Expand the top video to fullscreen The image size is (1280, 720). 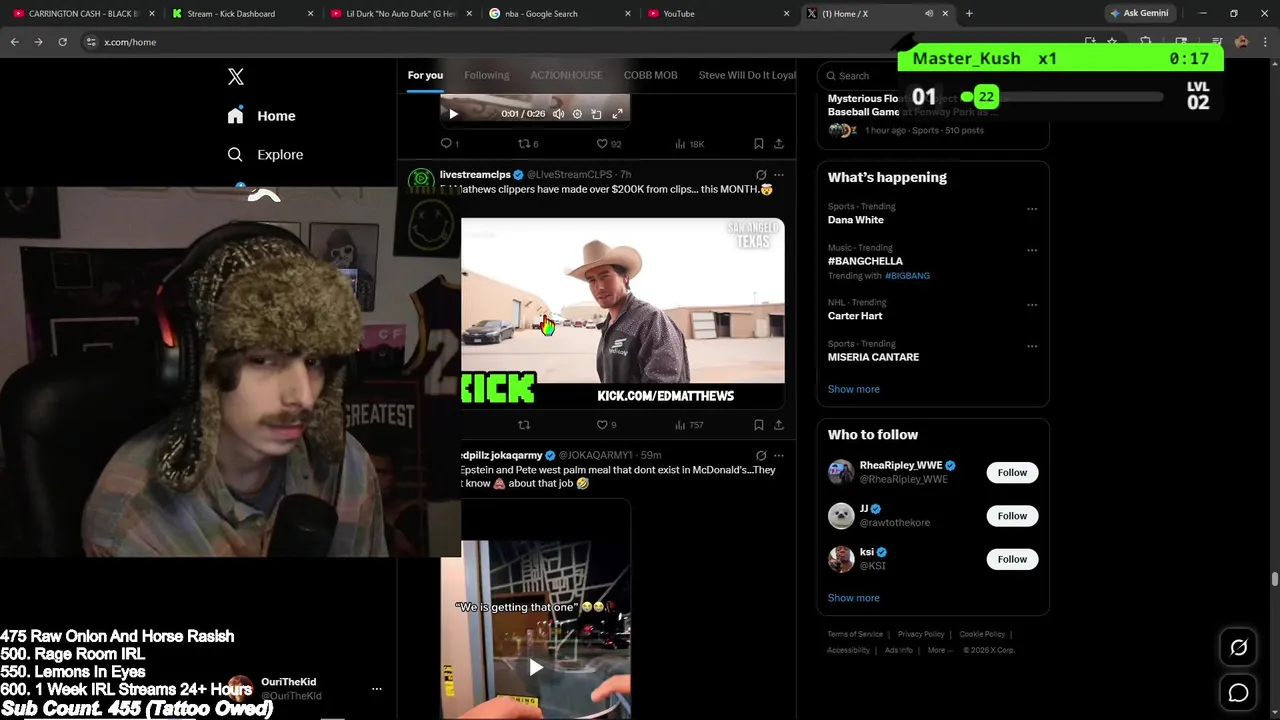(x=617, y=114)
